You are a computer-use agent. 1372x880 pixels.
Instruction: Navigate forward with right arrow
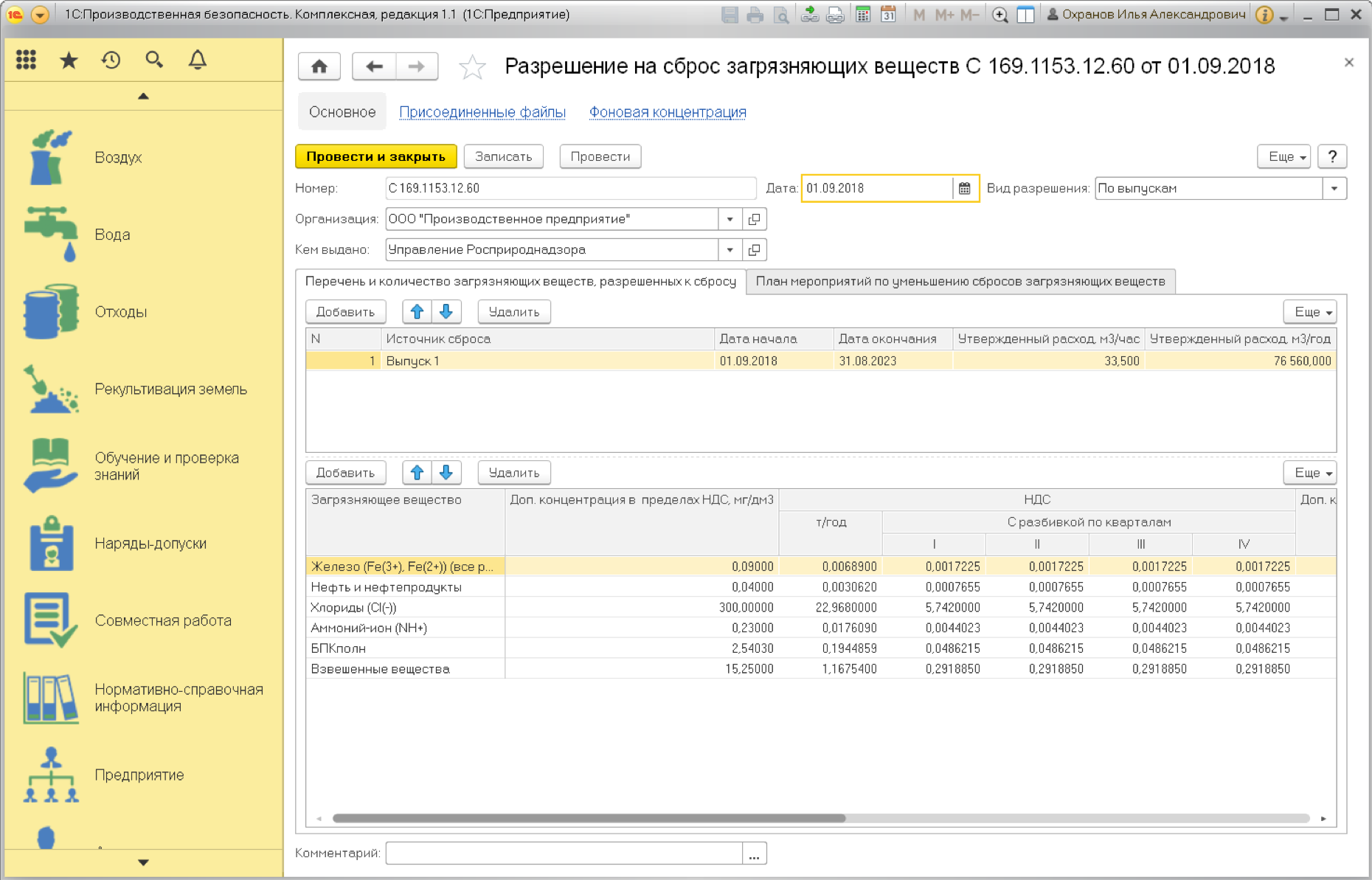[x=417, y=66]
